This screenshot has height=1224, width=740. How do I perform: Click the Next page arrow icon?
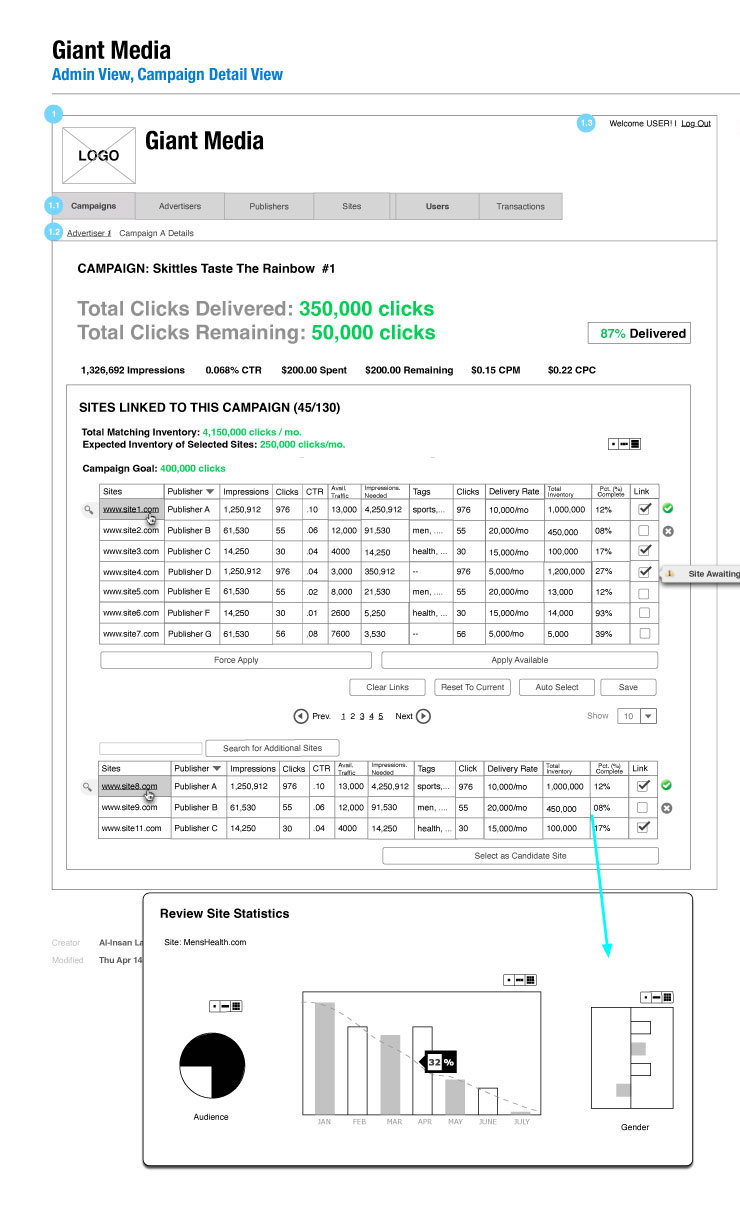[423, 716]
